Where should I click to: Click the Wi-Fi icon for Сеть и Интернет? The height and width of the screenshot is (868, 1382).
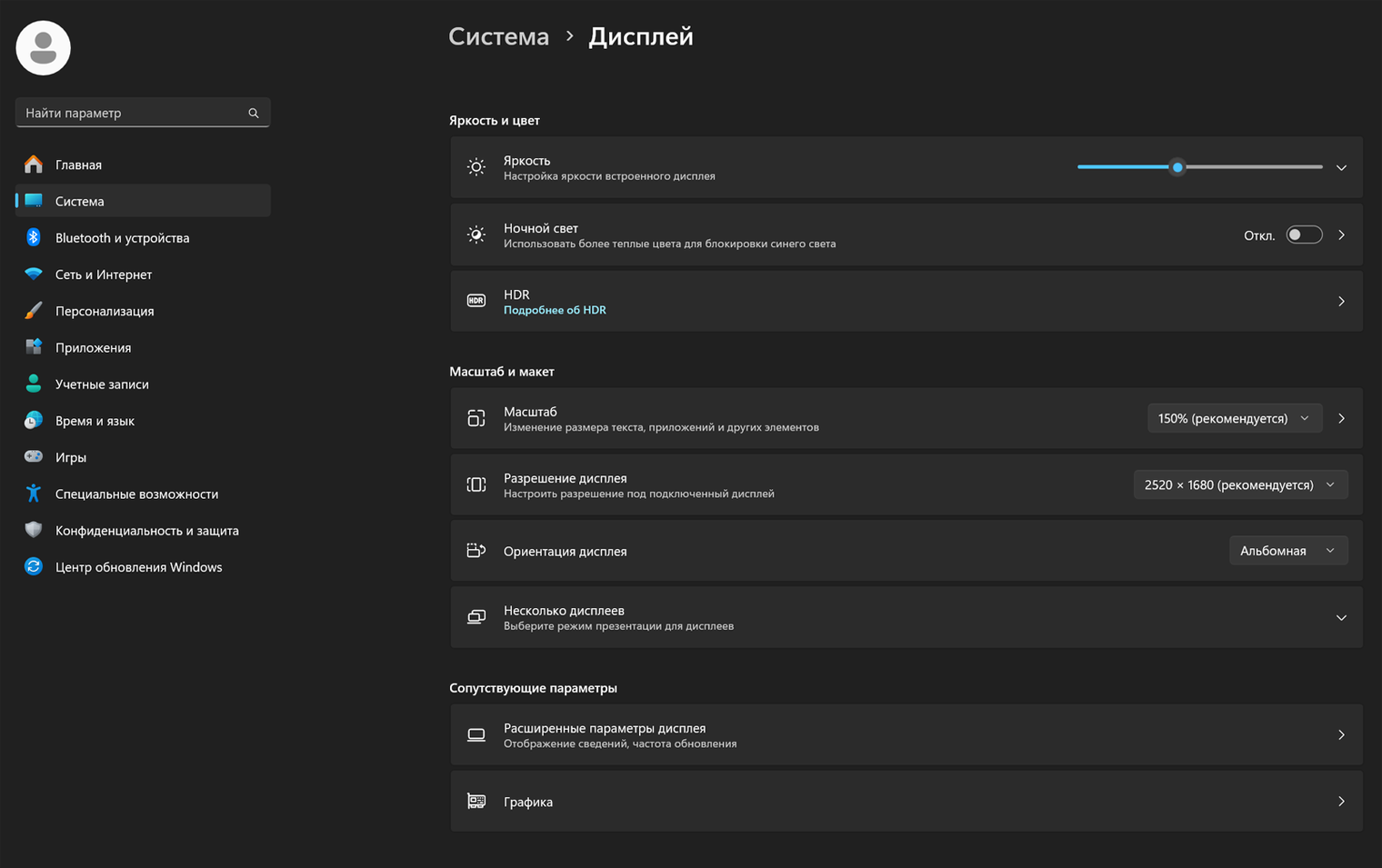(34, 274)
